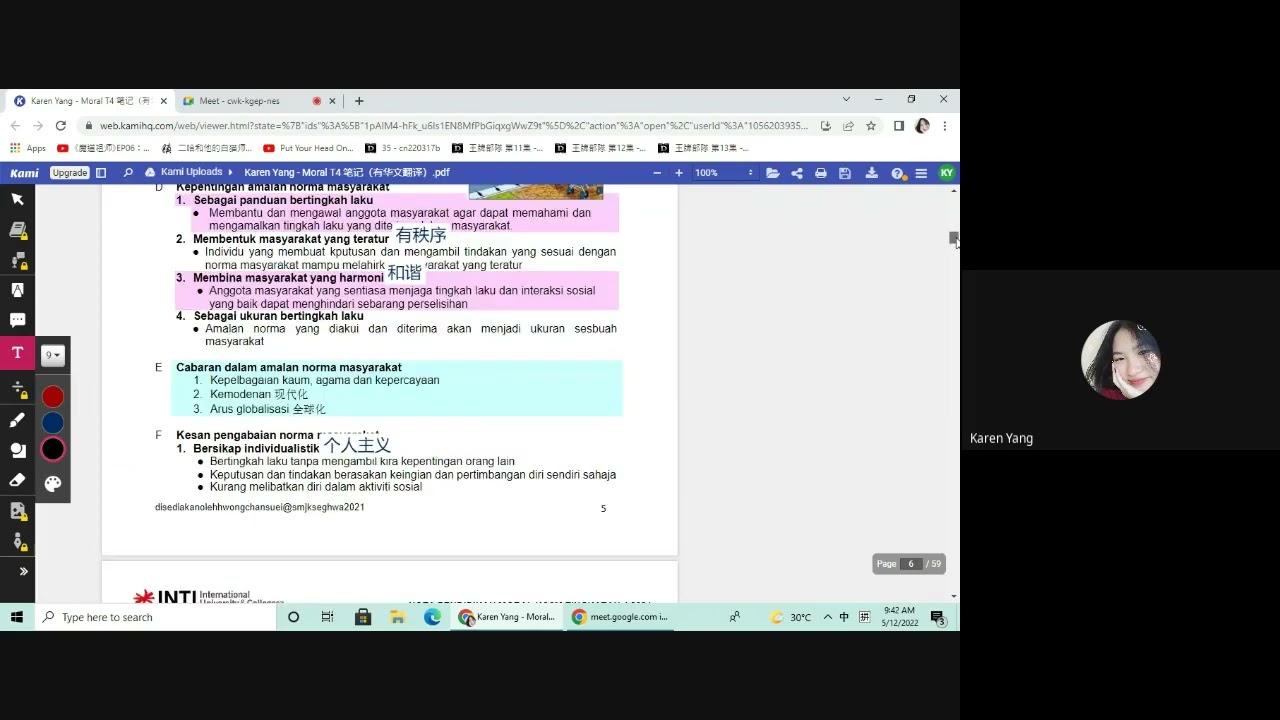
Task: Click the Chinese annotation 个人主义
Action: [x=356, y=445]
